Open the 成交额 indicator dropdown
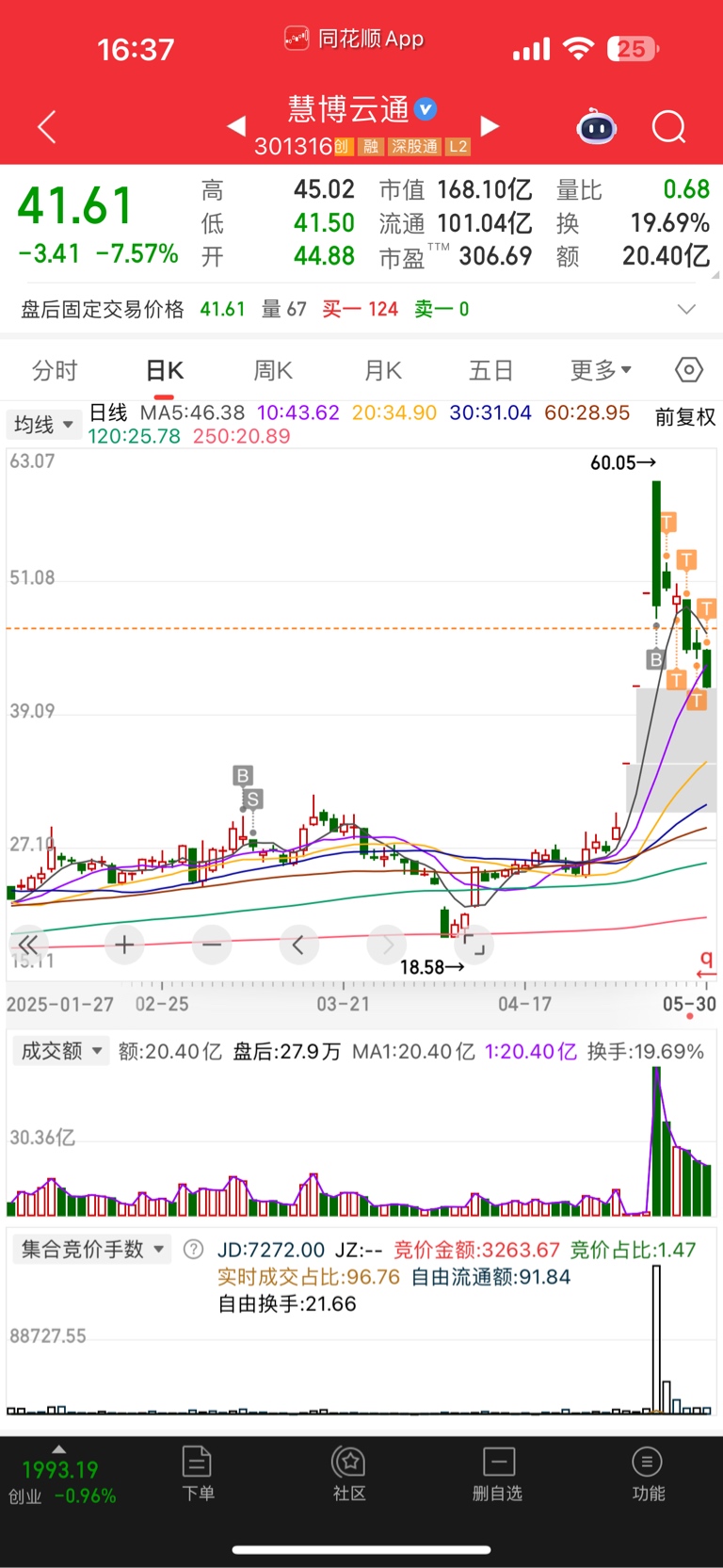 pyautogui.click(x=60, y=1051)
